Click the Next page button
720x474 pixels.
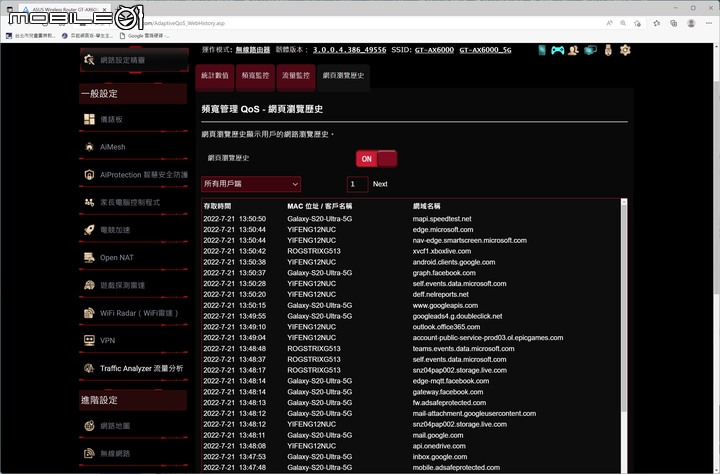click(x=380, y=184)
